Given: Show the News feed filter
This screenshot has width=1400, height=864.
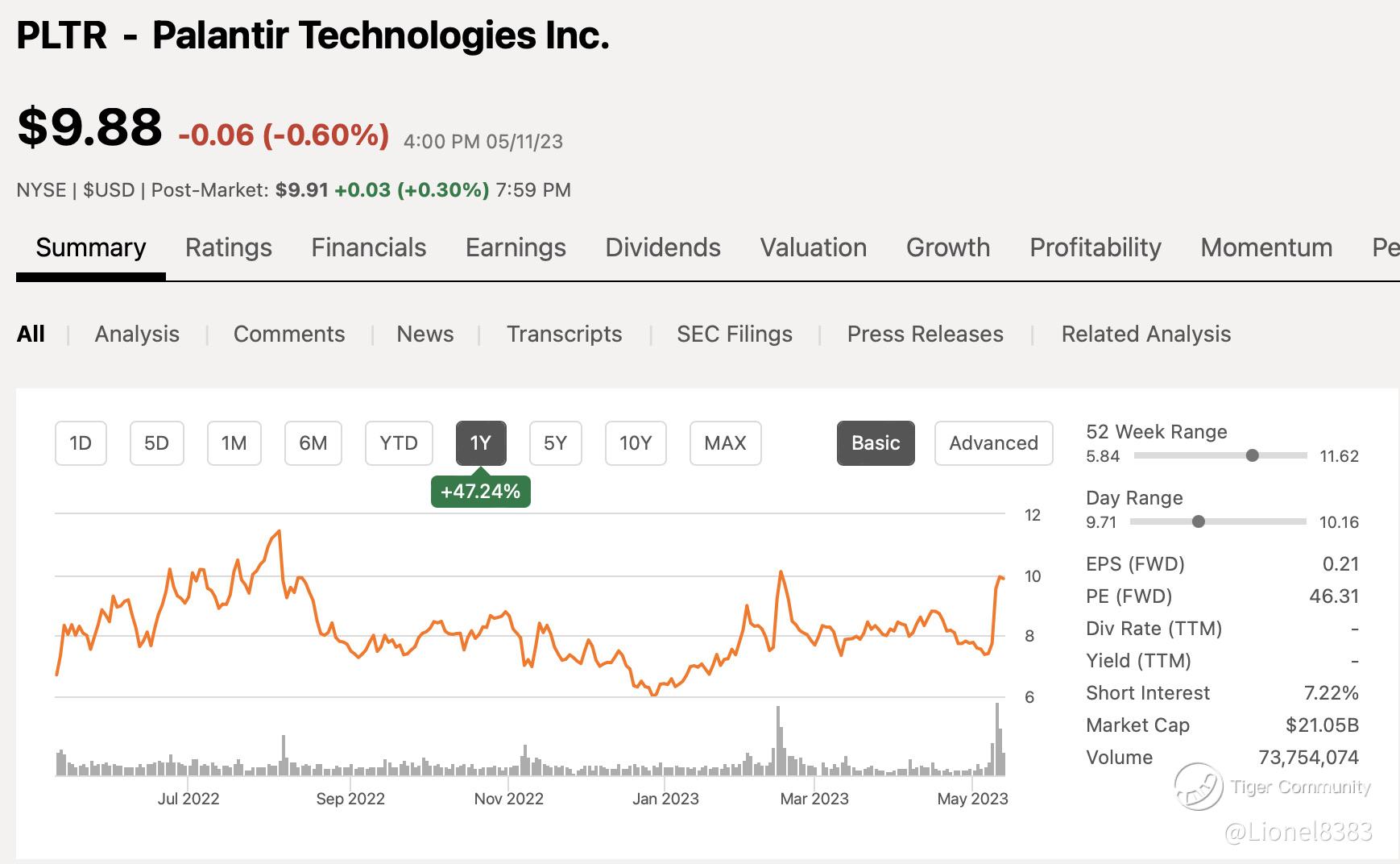Looking at the screenshot, I should (425, 334).
